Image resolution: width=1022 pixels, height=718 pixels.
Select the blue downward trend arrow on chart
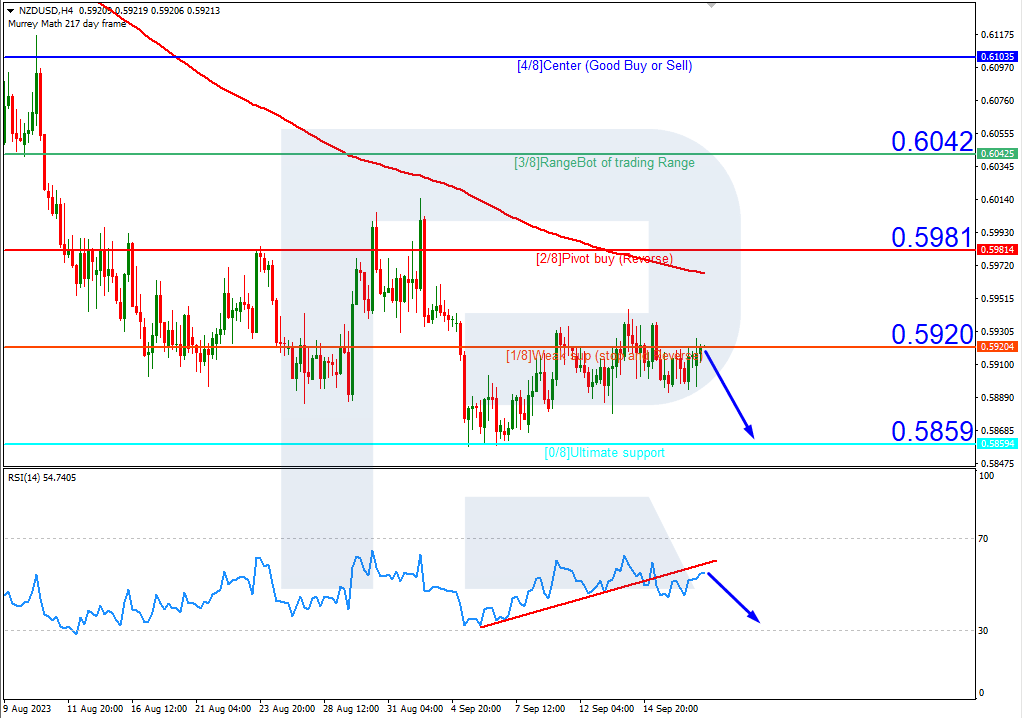click(x=728, y=395)
